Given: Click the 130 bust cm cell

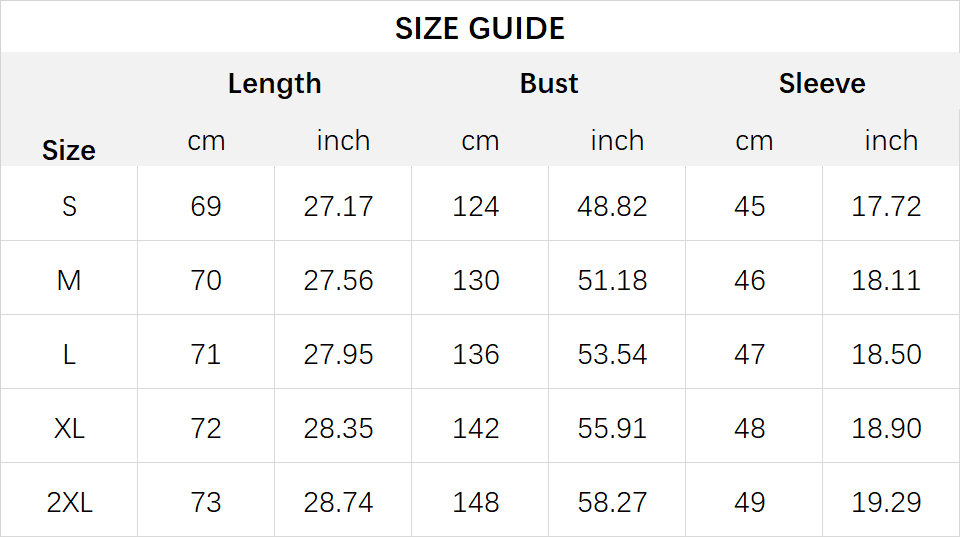Looking at the screenshot, I should coord(476,280).
